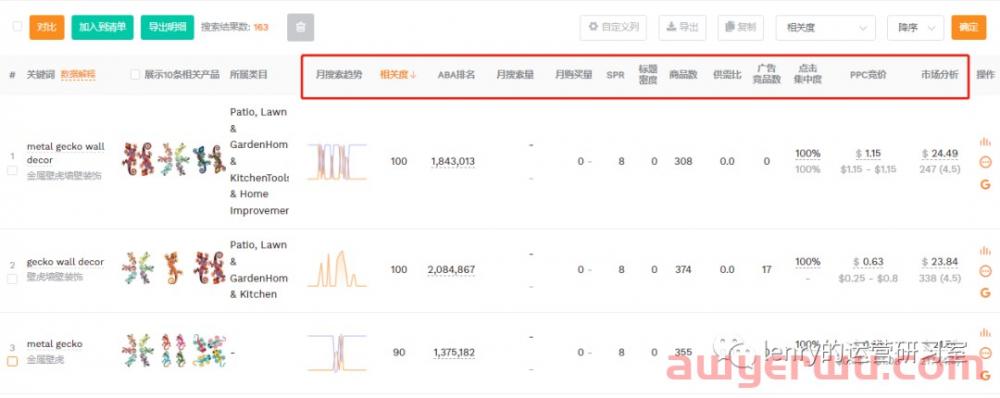Open bar chart icon for metal gecko wall decor

(x=985, y=142)
